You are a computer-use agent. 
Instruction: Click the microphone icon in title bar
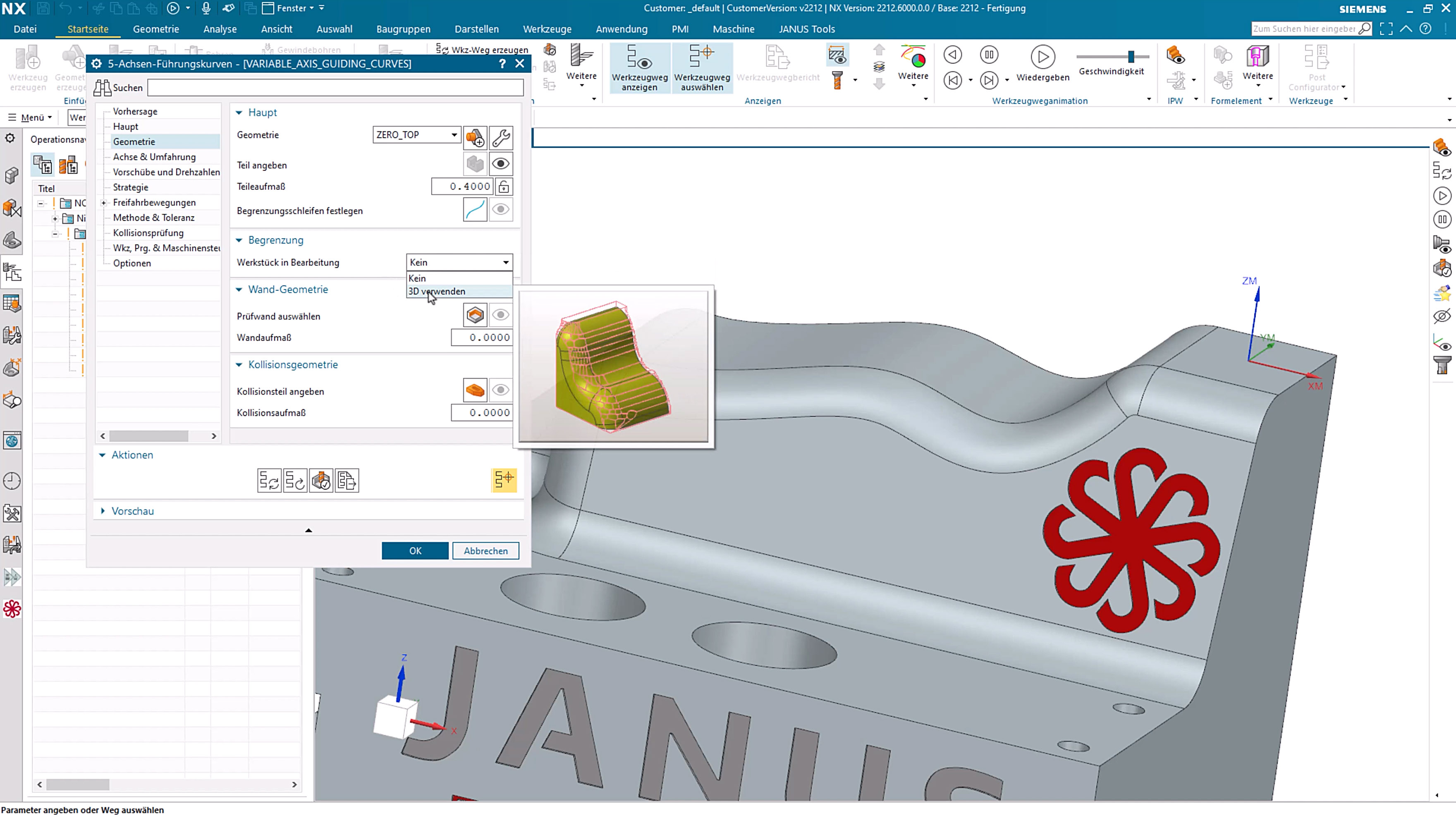tap(206, 8)
